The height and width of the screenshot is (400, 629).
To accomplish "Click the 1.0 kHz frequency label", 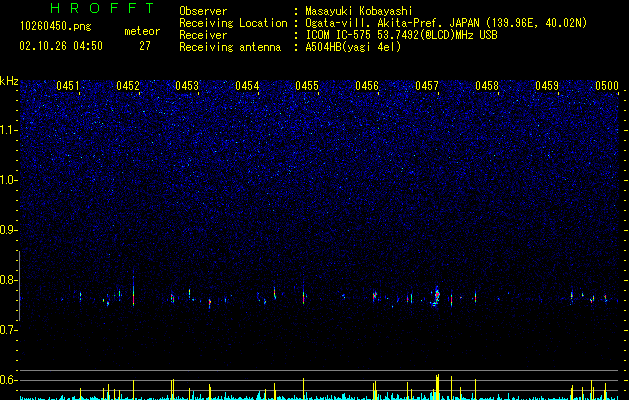I will click(x=9, y=180).
